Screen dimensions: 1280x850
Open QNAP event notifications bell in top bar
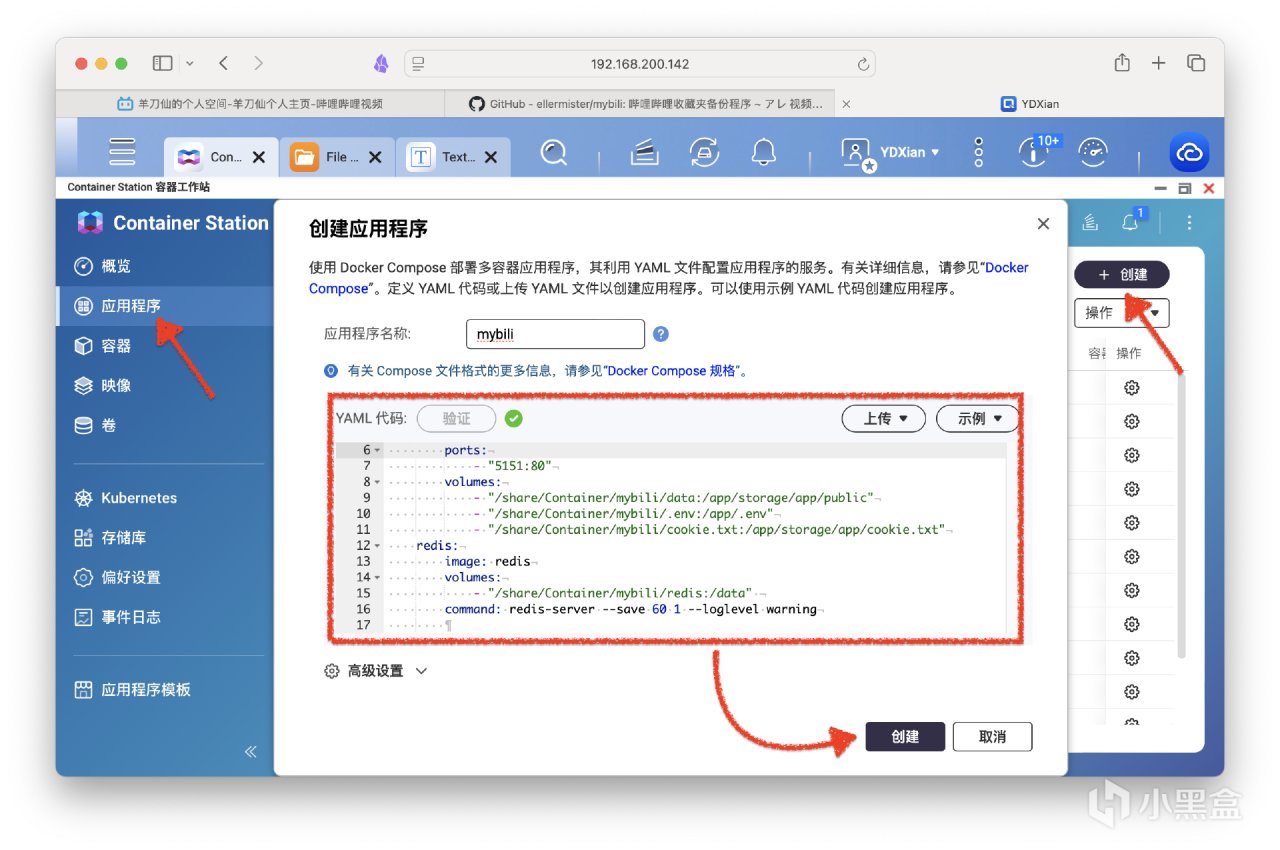[x=764, y=153]
